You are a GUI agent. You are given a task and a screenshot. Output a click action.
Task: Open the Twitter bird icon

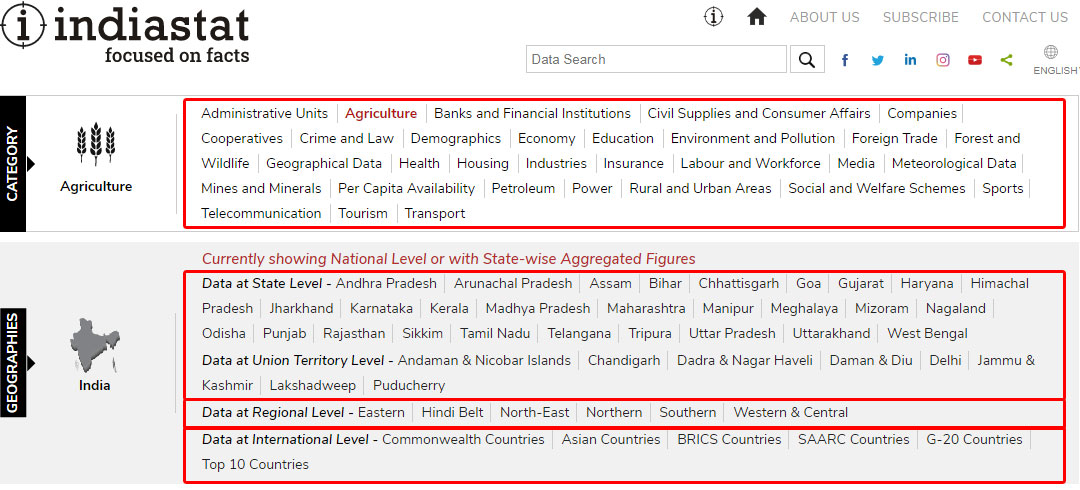coord(877,60)
